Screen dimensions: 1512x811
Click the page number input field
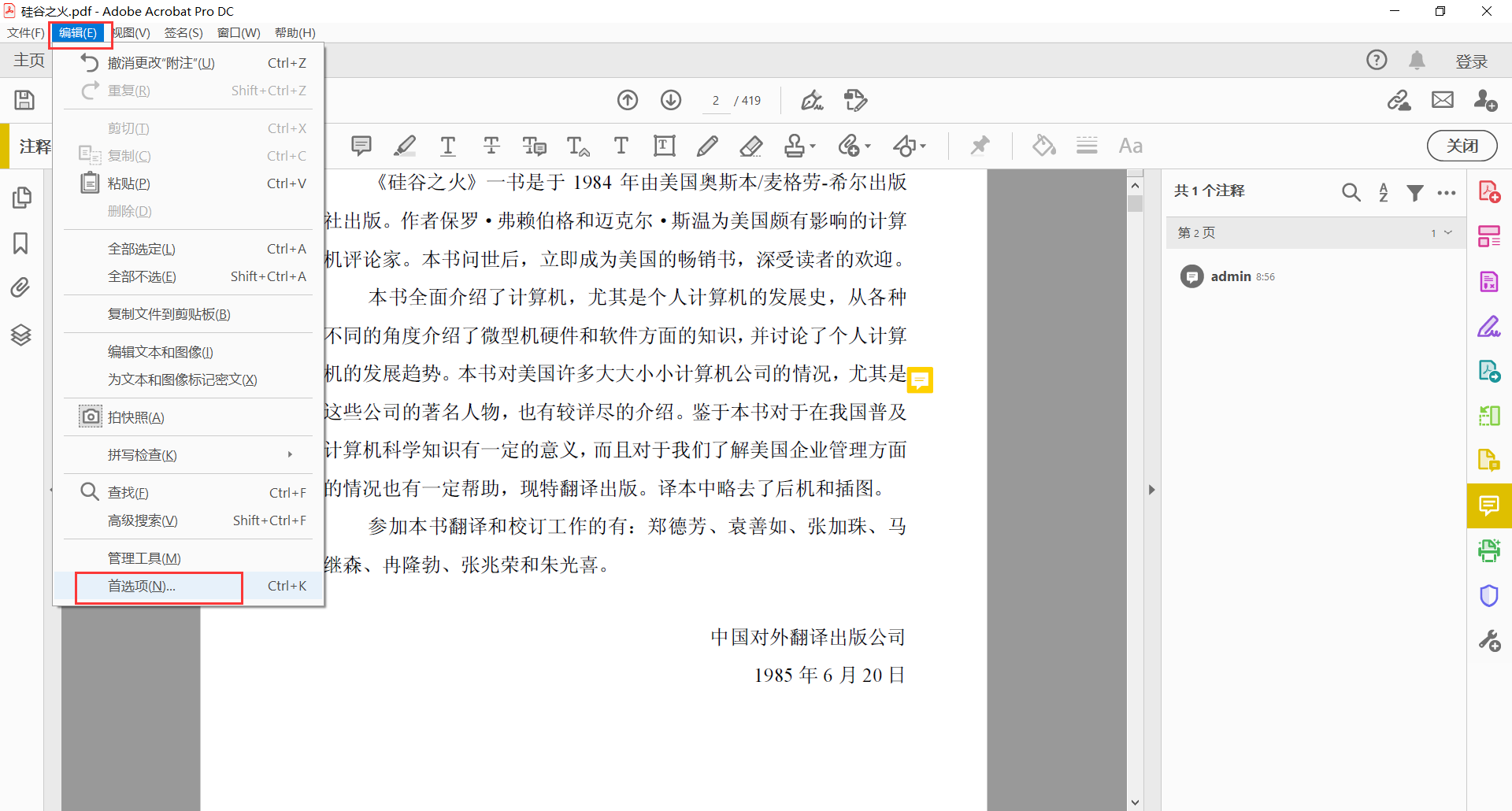coord(716,101)
